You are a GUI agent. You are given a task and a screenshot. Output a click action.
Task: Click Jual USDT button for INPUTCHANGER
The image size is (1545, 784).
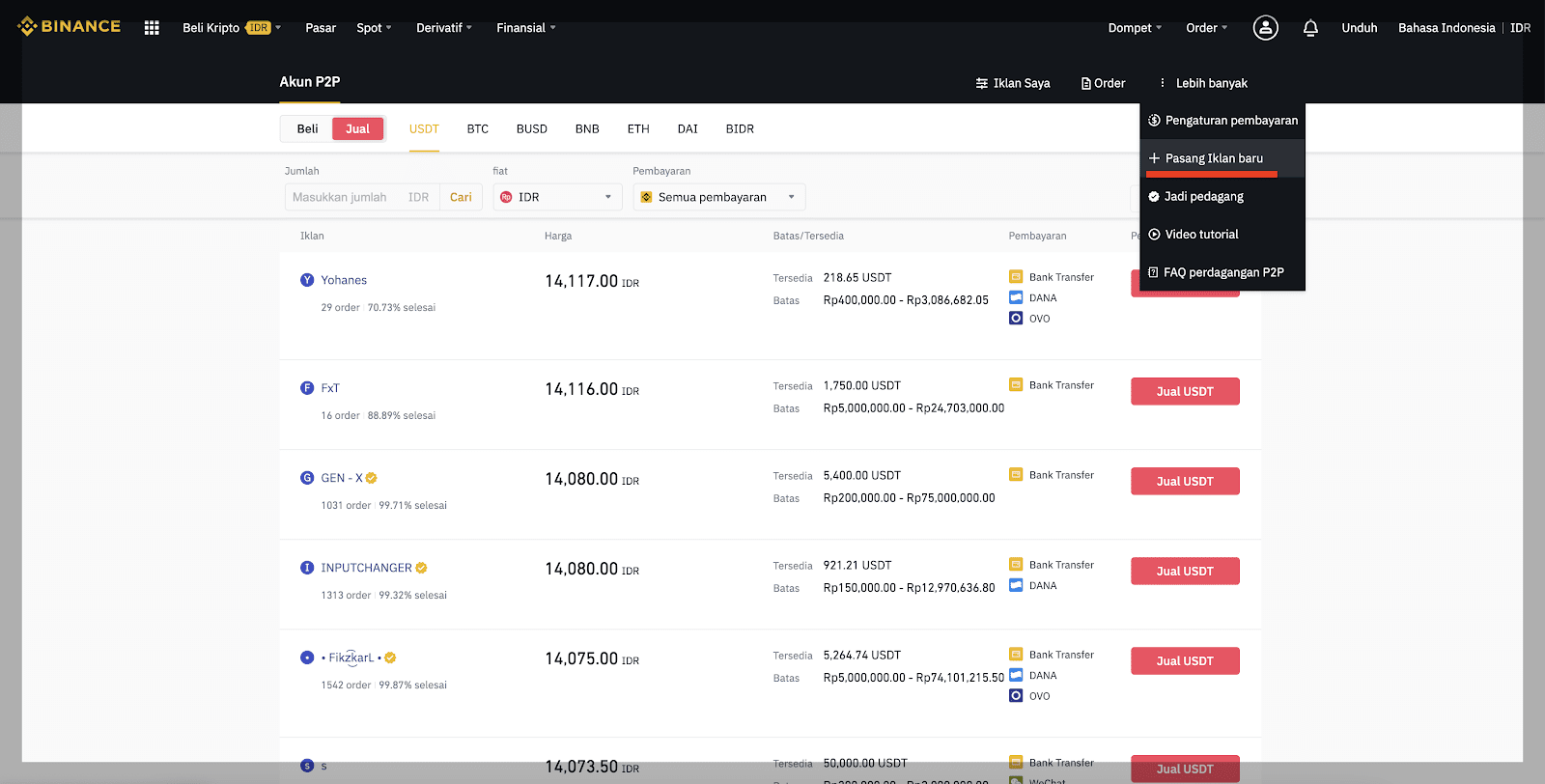point(1185,571)
